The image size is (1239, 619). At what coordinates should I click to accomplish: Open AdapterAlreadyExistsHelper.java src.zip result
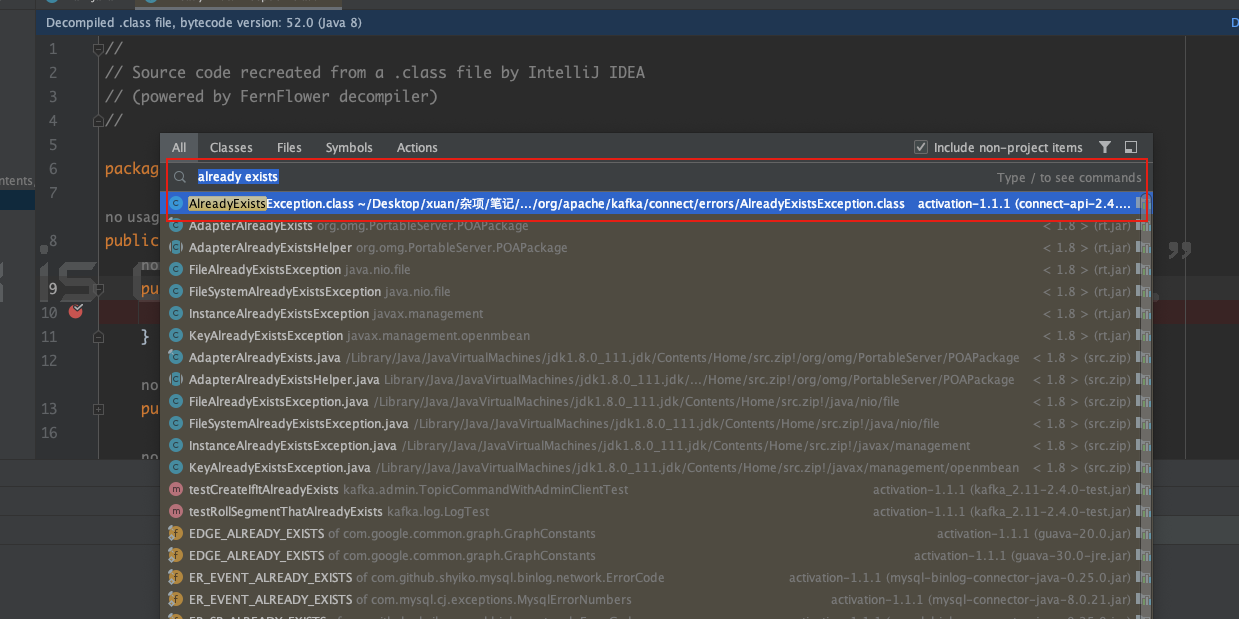tap(656, 380)
